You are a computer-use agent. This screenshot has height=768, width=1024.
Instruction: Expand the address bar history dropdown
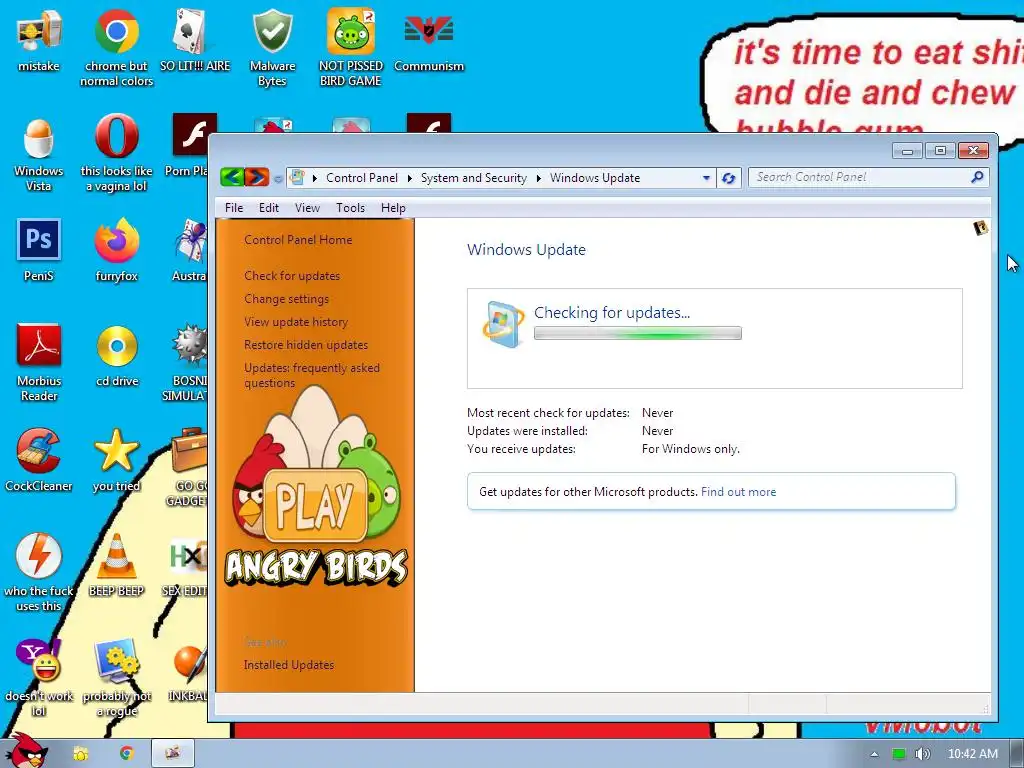coord(706,178)
